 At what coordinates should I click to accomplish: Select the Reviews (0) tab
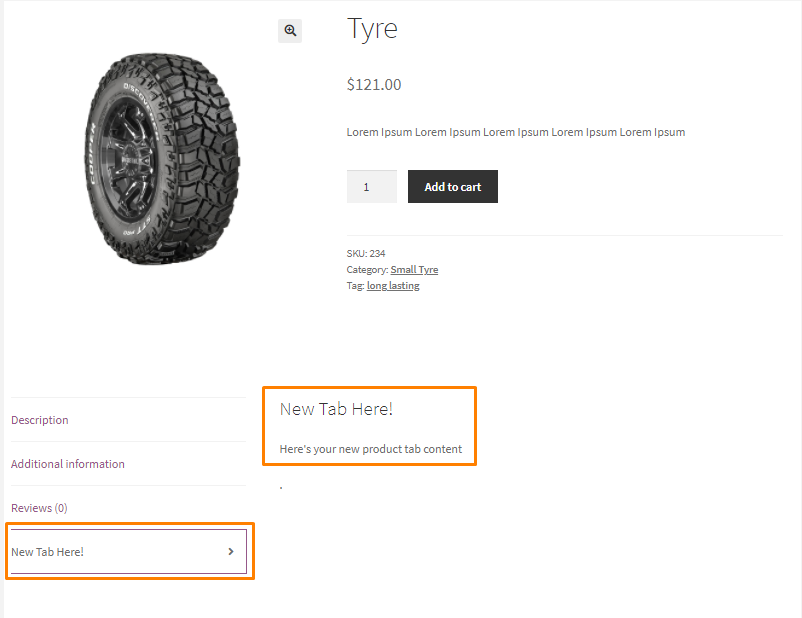pyautogui.click(x=39, y=508)
